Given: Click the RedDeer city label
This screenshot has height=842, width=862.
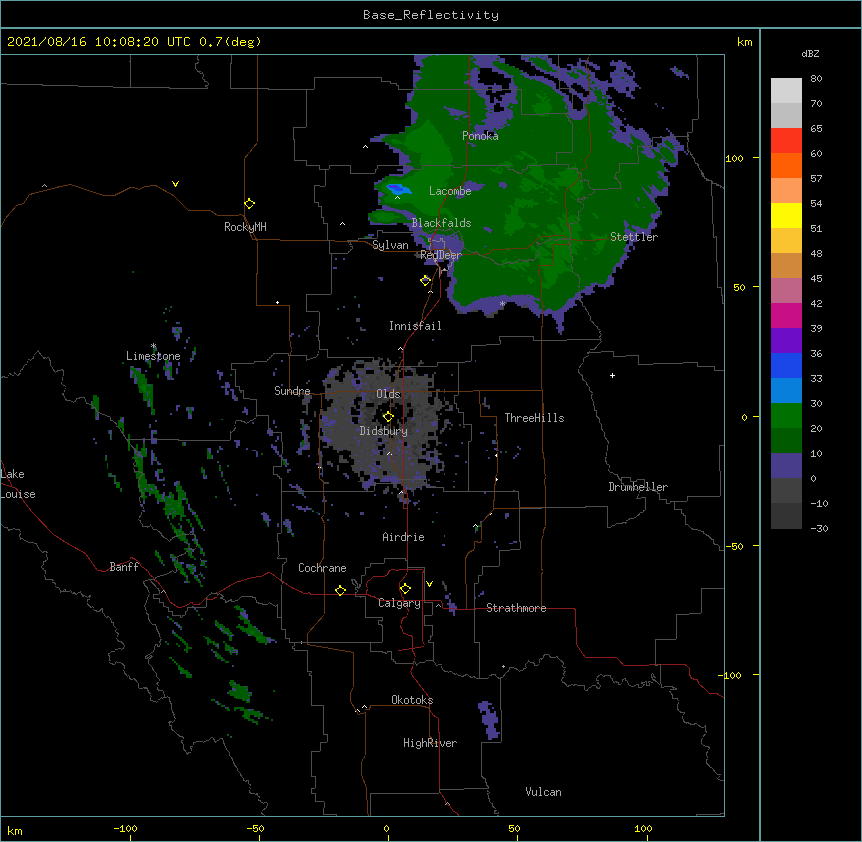Looking at the screenshot, I should 440,255.
